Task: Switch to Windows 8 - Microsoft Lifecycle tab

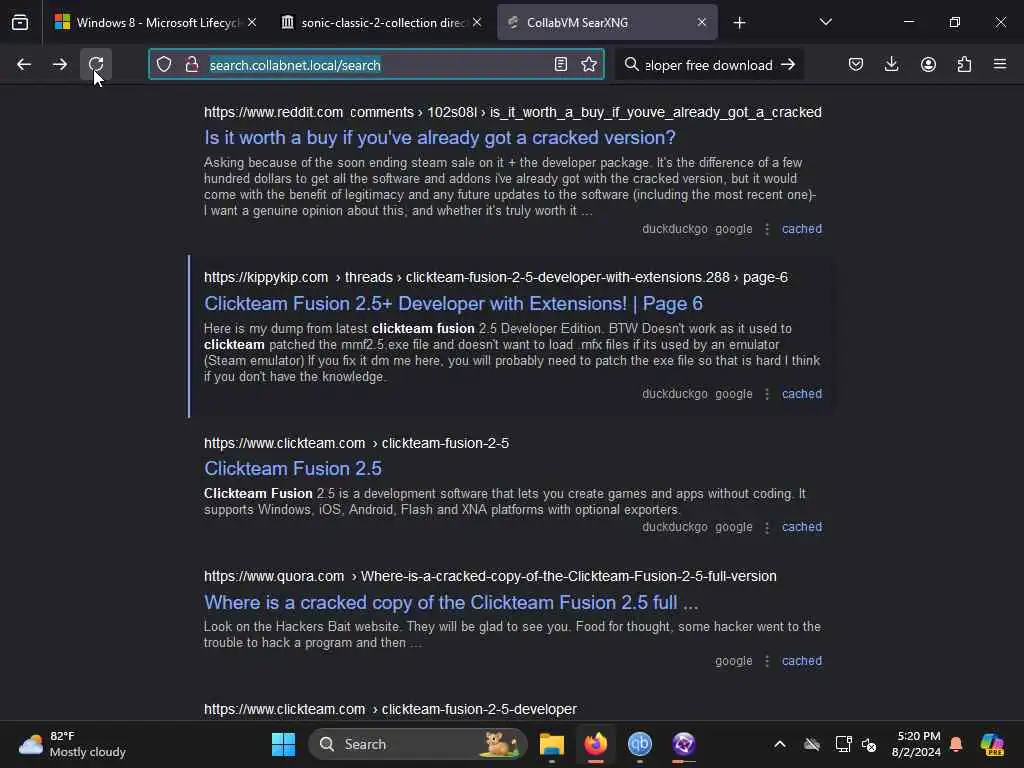Action: pos(155,23)
